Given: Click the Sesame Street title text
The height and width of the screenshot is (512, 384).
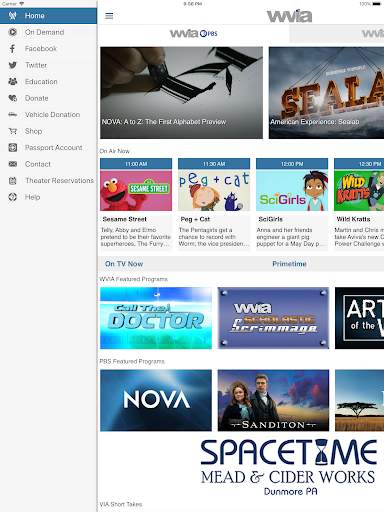Looking at the screenshot, I should [x=124, y=219].
